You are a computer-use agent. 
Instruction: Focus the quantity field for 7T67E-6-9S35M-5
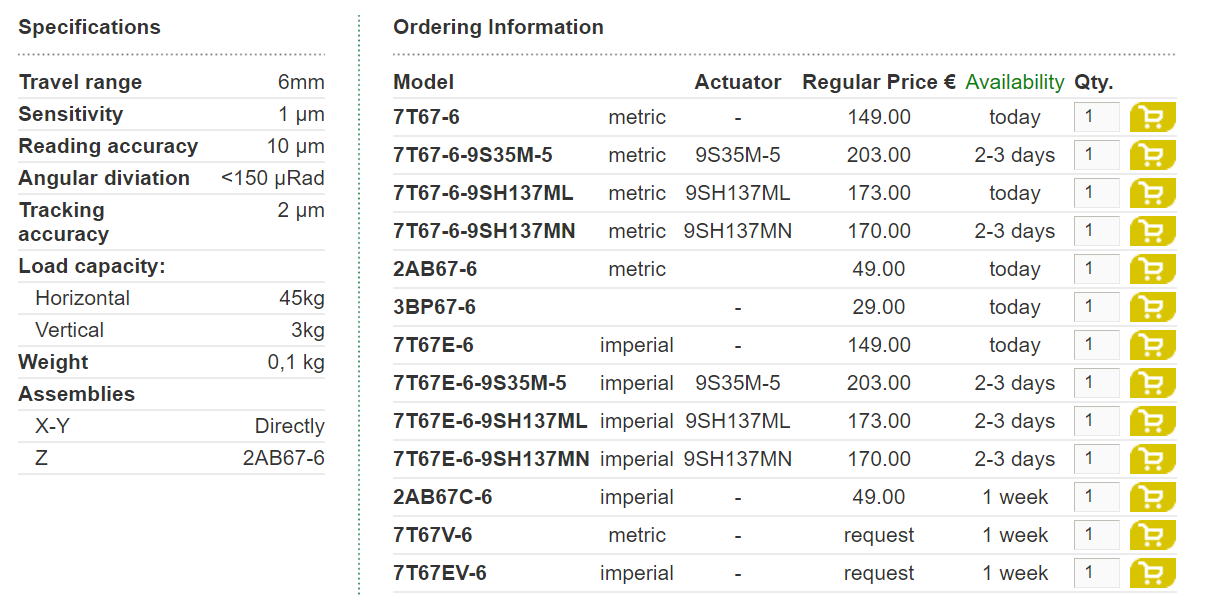click(1097, 383)
